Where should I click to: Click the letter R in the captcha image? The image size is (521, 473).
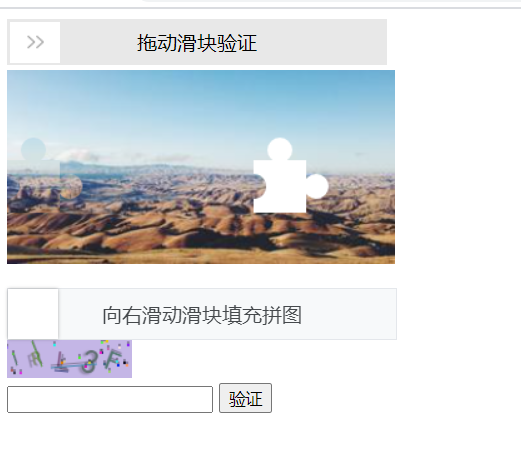coord(35,359)
